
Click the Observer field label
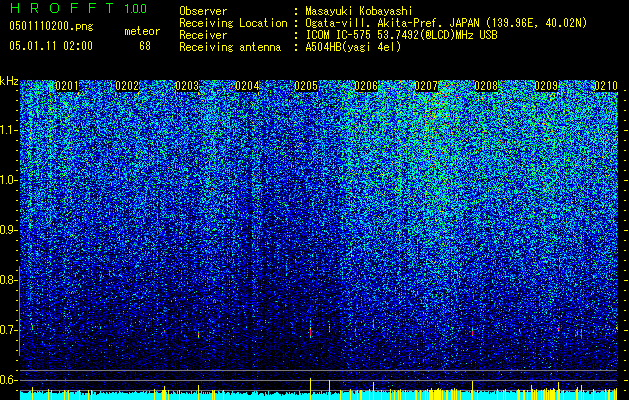pyautogui.click(x=203, y=11)
